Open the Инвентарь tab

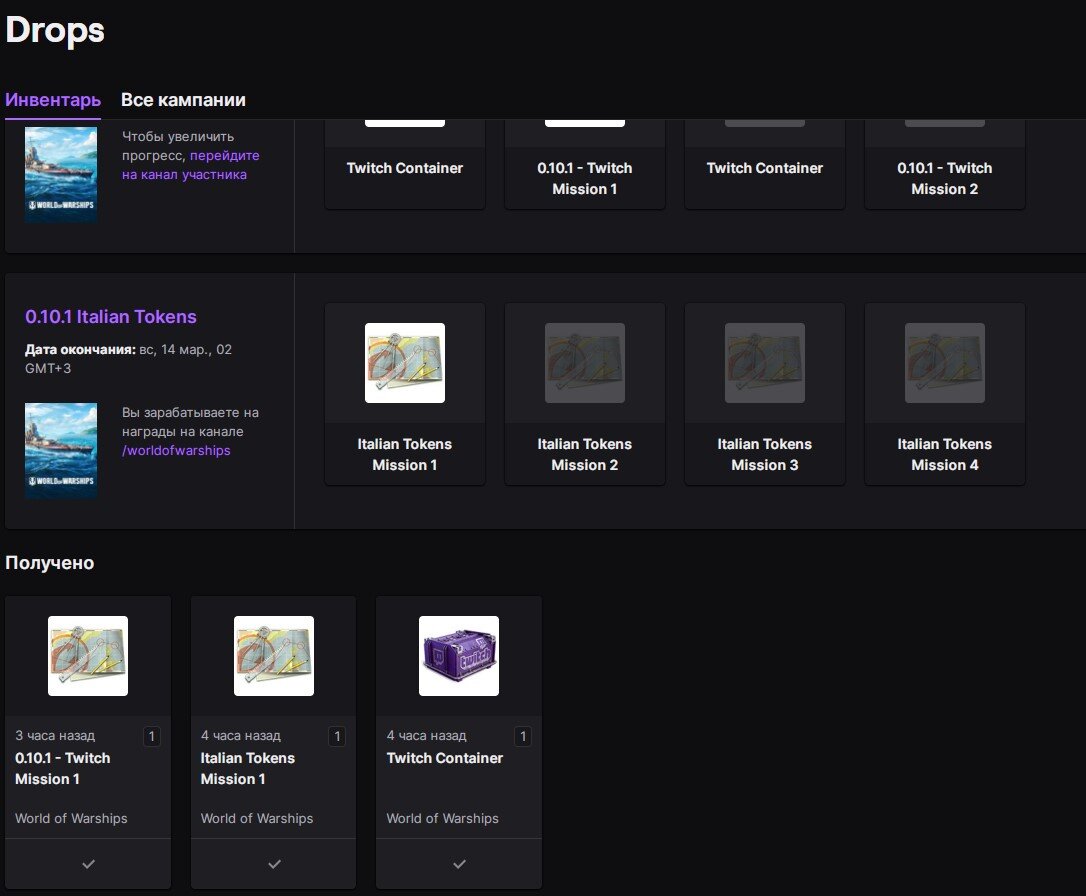click(53, 100)
